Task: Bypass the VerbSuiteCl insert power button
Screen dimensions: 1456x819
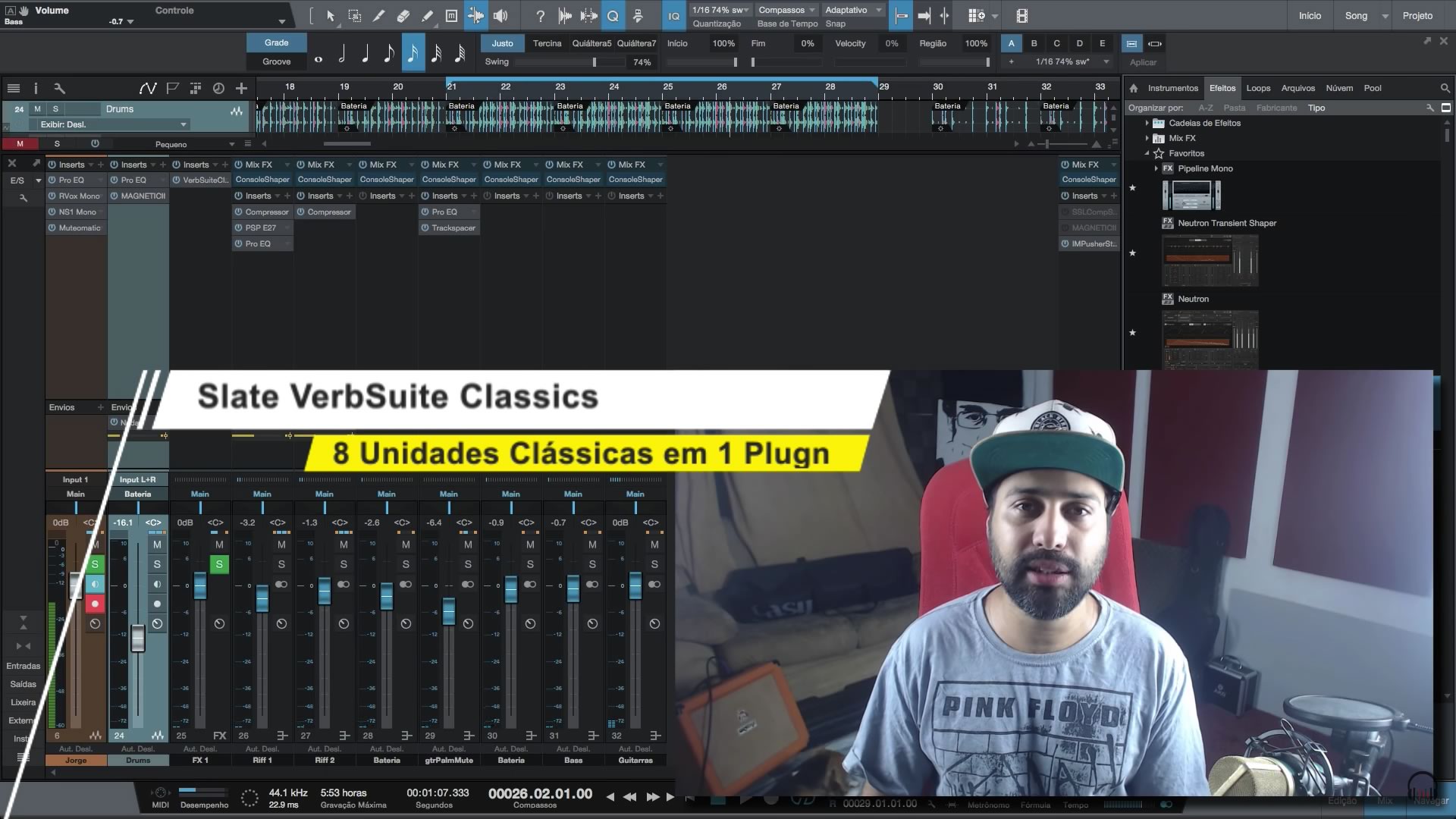Action: [177, 180]
